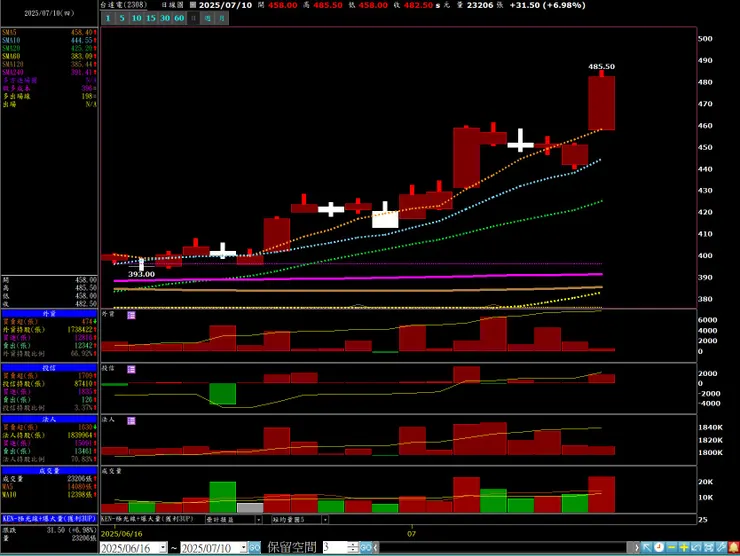The width and height of the screenshot is (740, 556).
Task: Click the 投信 blue panel header
Action: pyautogui.click(x=49, y=368)
